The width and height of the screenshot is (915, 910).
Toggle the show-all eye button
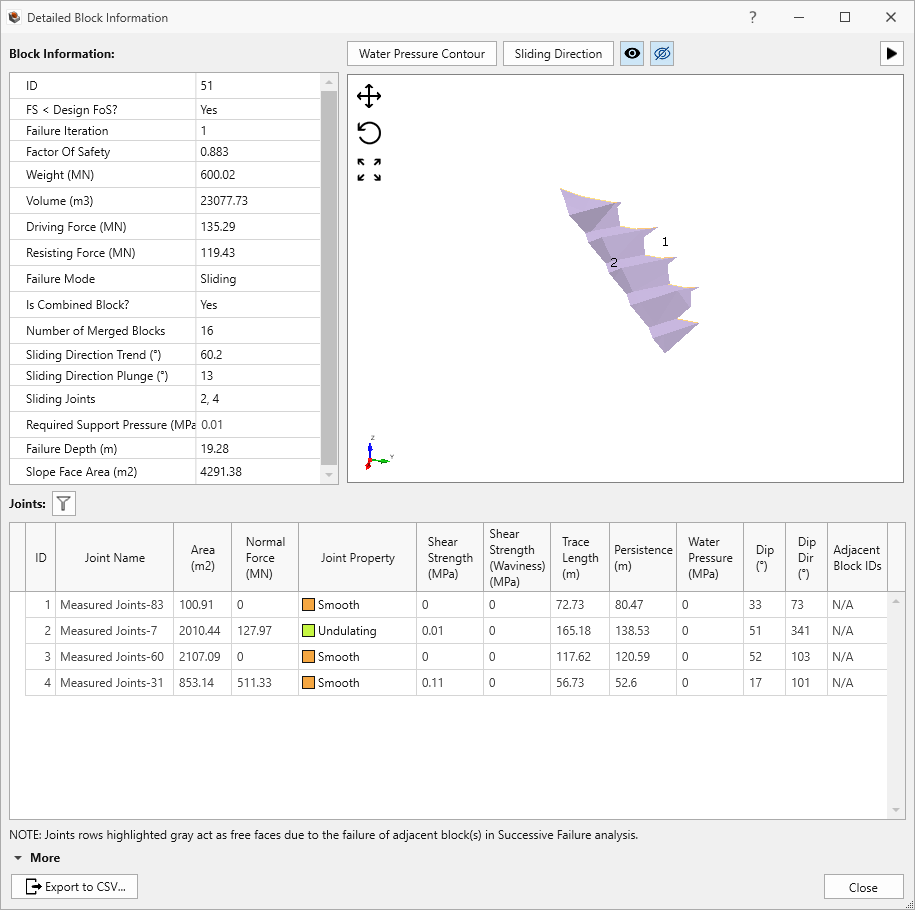tap(632, 54)
